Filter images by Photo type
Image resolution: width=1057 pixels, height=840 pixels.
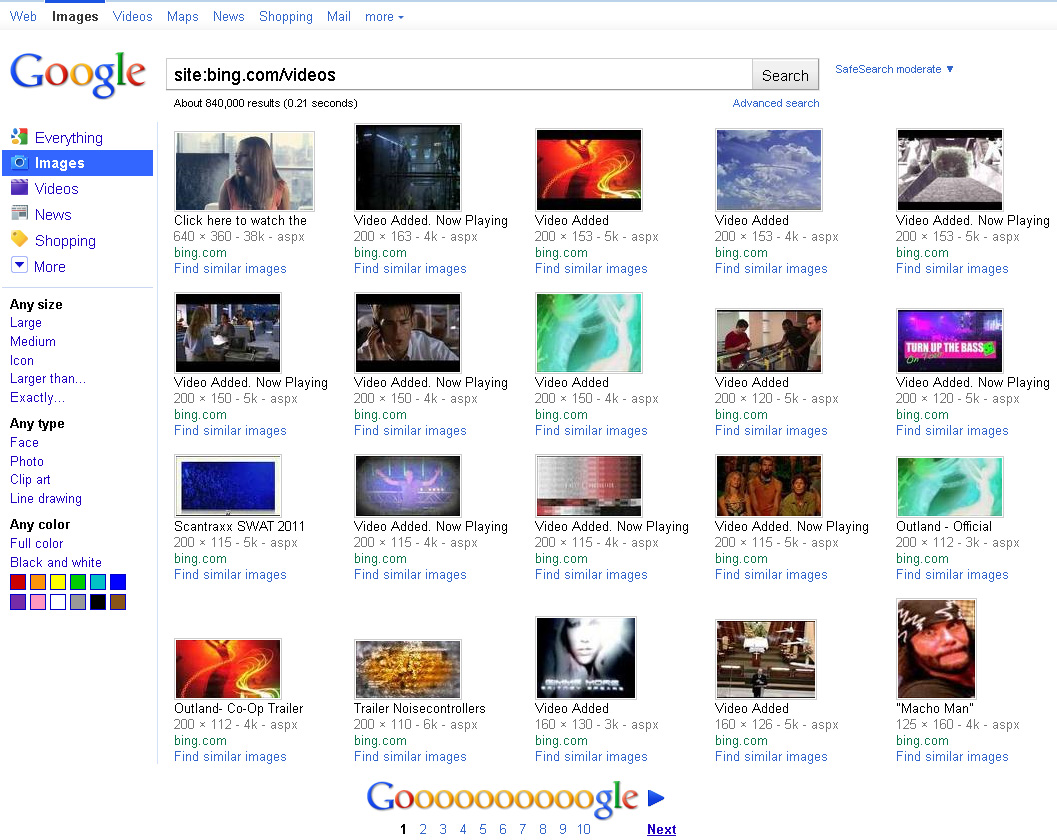coord(27,462)
